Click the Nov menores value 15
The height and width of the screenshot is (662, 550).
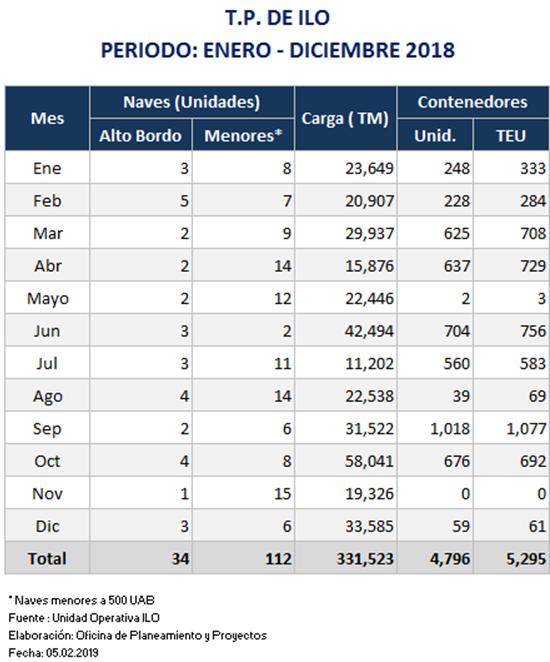tap(282, 494)
